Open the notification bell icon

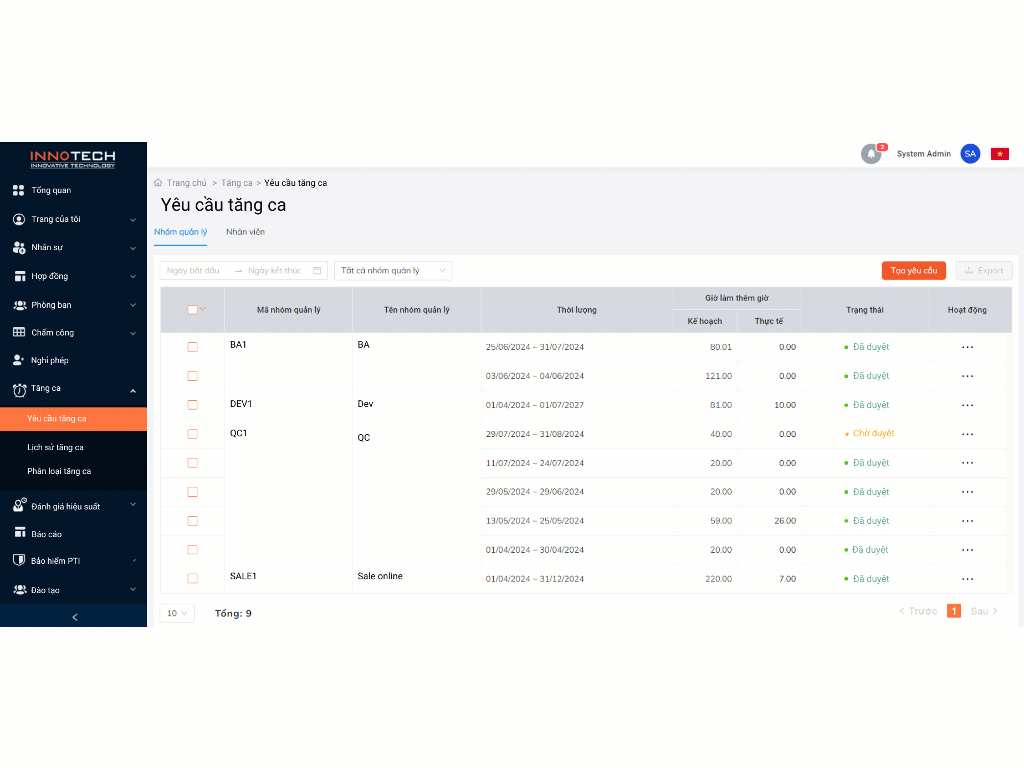(x=871, y=154)
